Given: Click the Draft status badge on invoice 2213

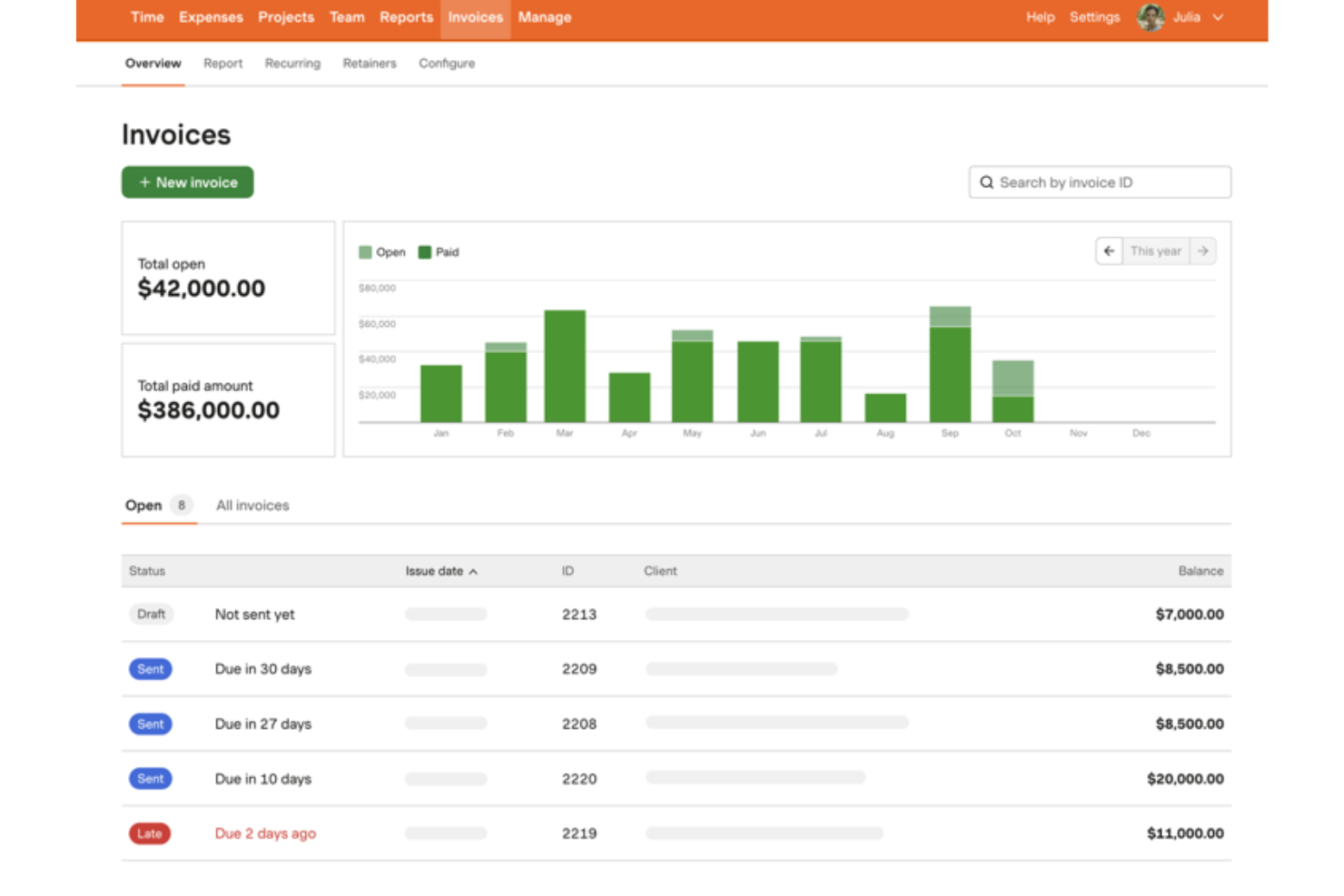Looking at the screenshot, I should tap(151, 614).
